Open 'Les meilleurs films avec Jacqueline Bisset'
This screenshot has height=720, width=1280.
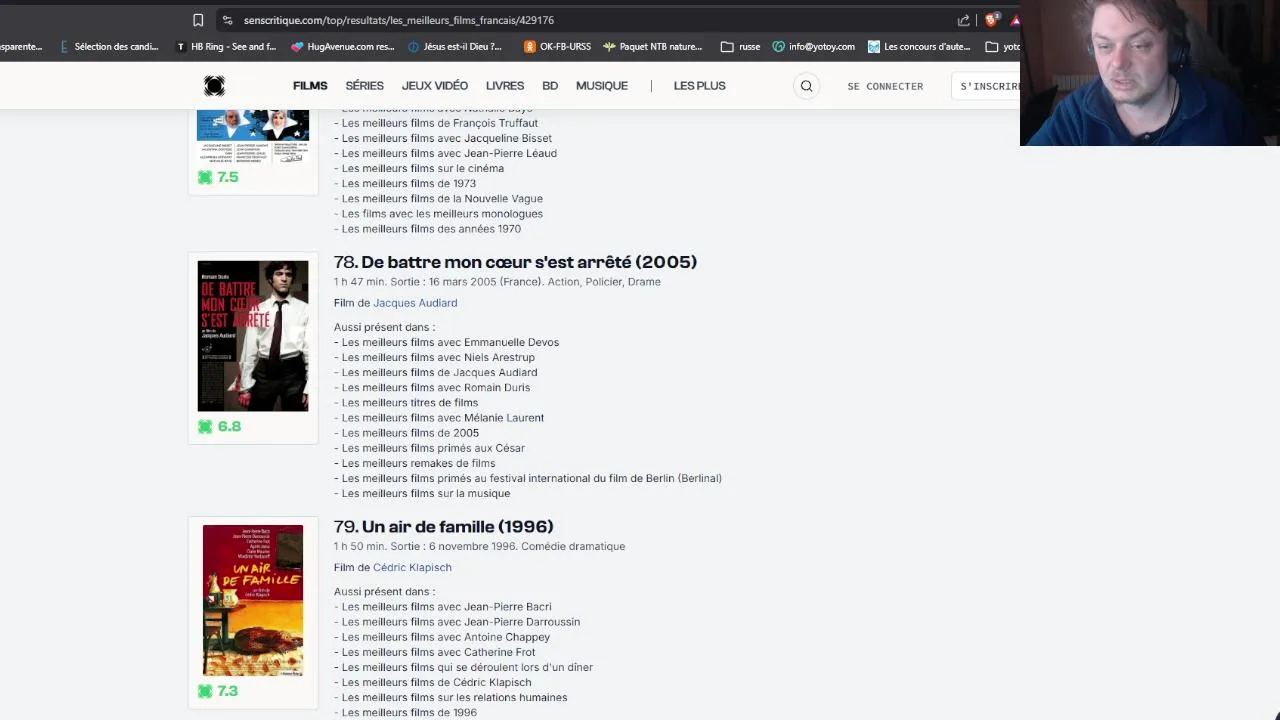(x=447, y=138)
